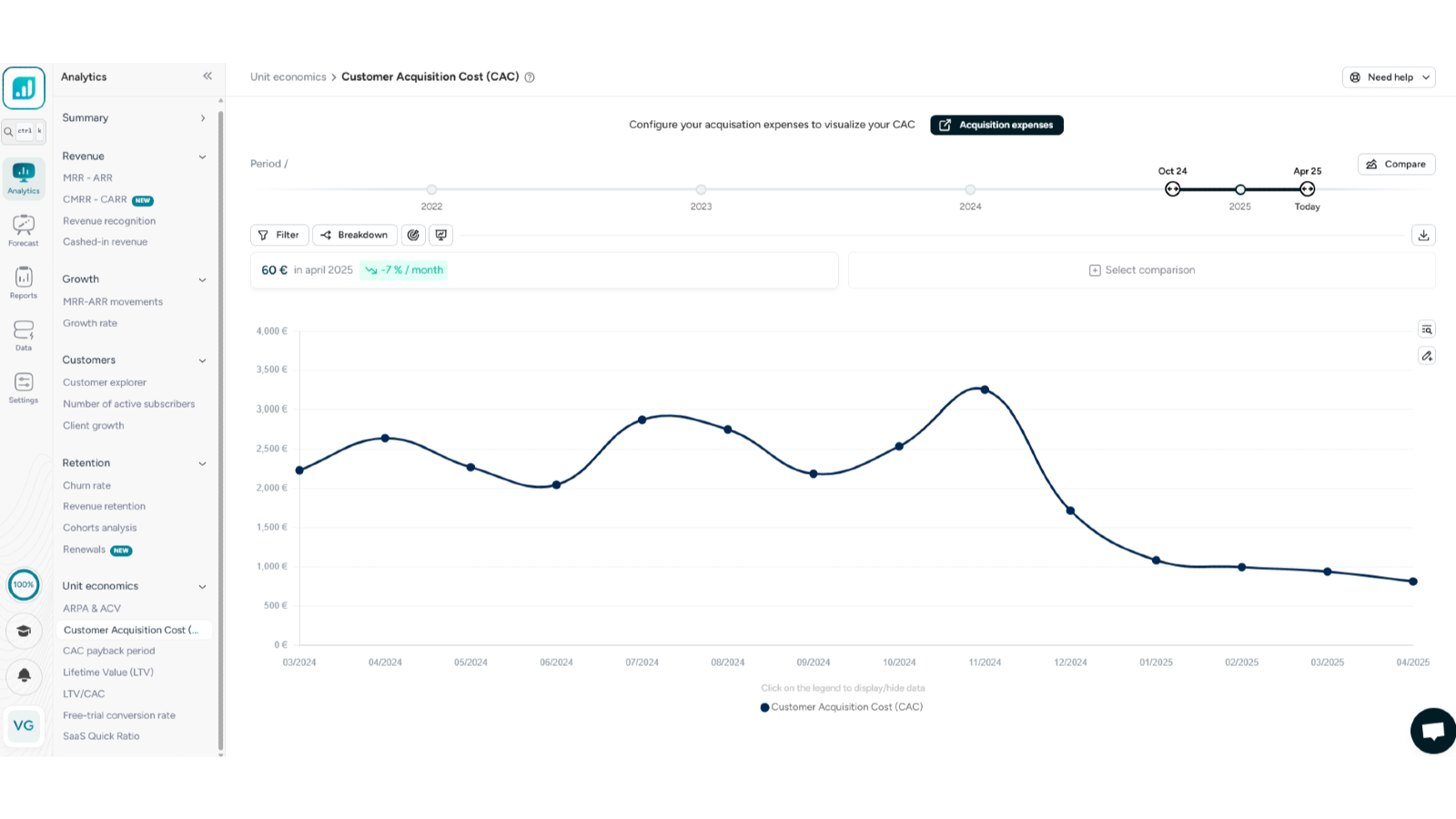Image resolution: width=1456 pixels, height=819 pixels.
Task: Open the Need help dropdown
Action: tap(1389, 77)
